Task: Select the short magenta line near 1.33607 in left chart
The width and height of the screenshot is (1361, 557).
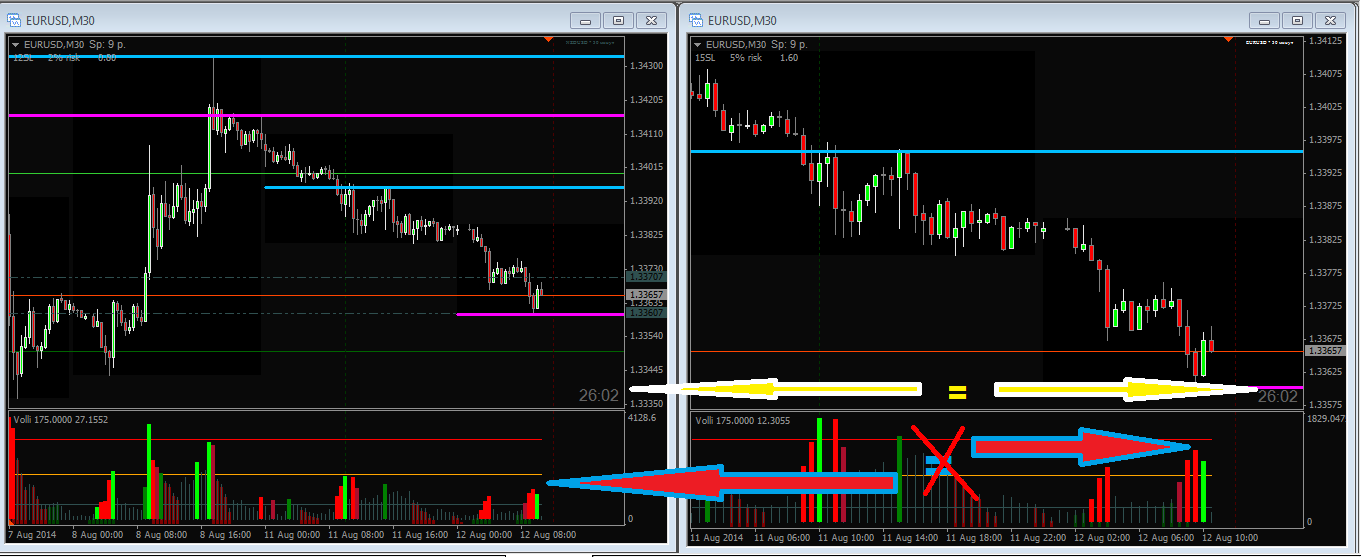Action: coord(540,314)
